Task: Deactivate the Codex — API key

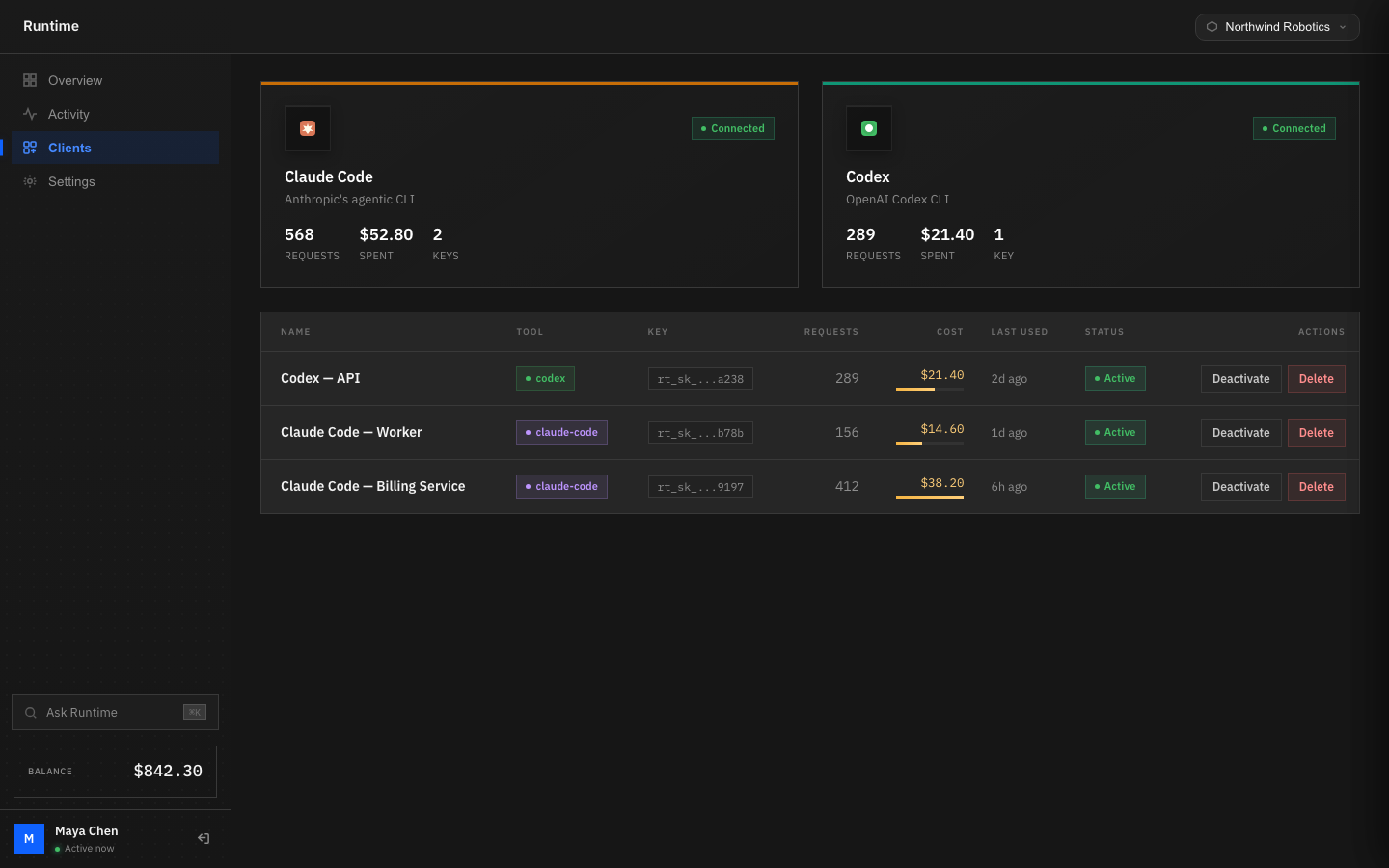Action: click(1241, 379)
